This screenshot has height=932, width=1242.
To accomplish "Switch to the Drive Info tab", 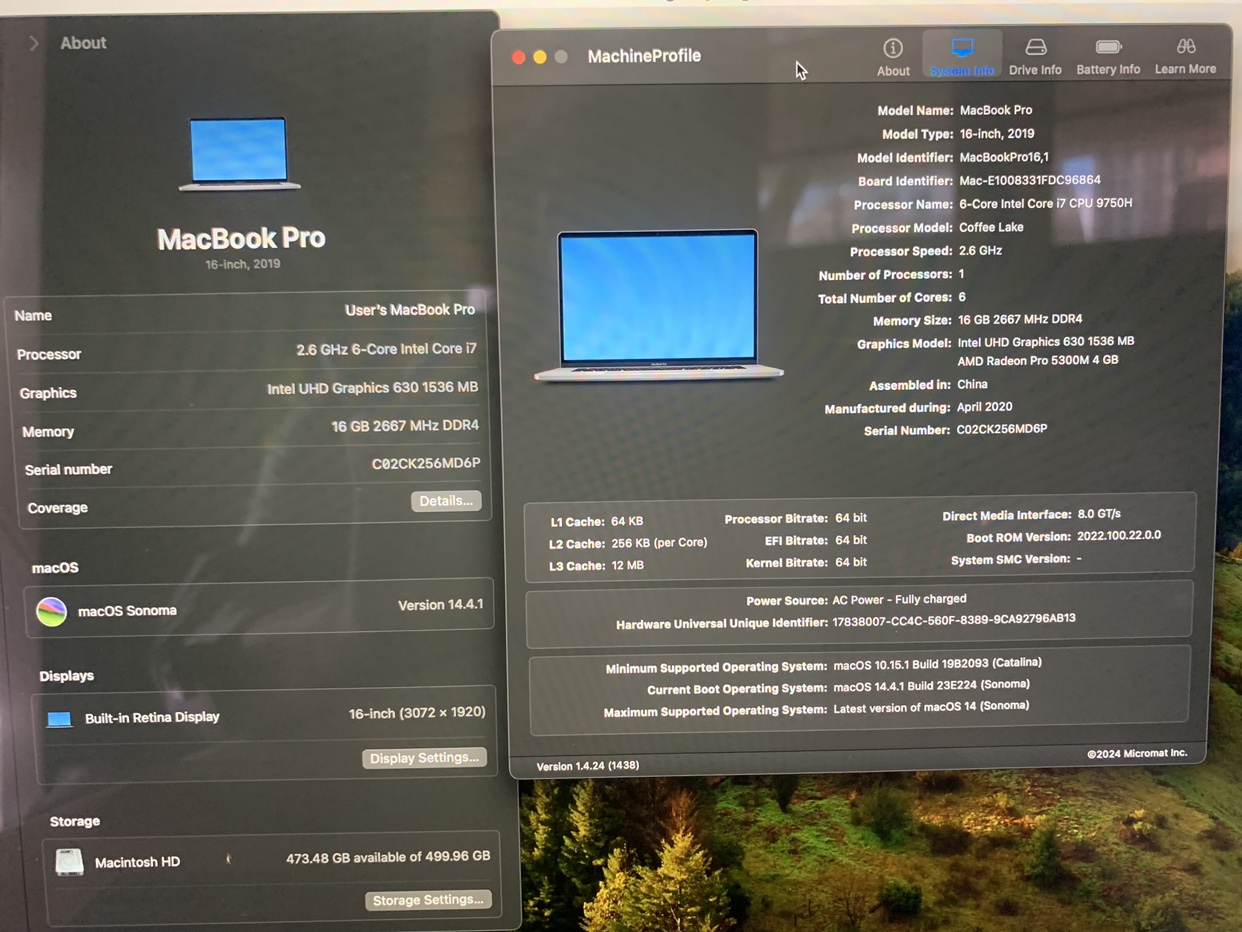I will click(1035, 57).
